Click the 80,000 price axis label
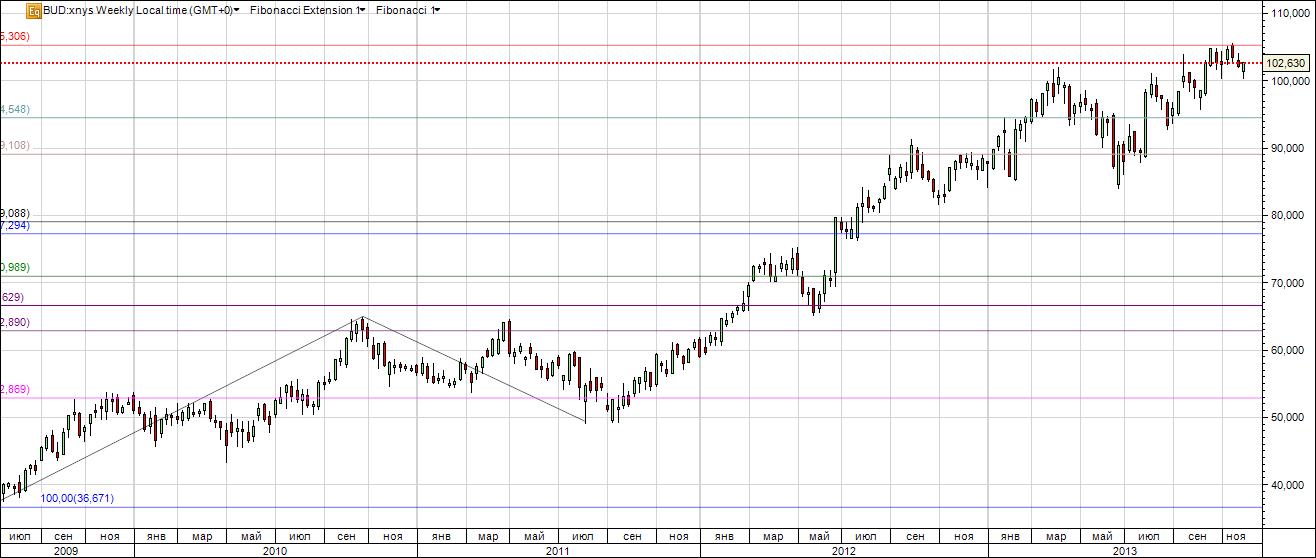The height and width of the screenshot is (558, 1316). click(x=1289, y=215)
